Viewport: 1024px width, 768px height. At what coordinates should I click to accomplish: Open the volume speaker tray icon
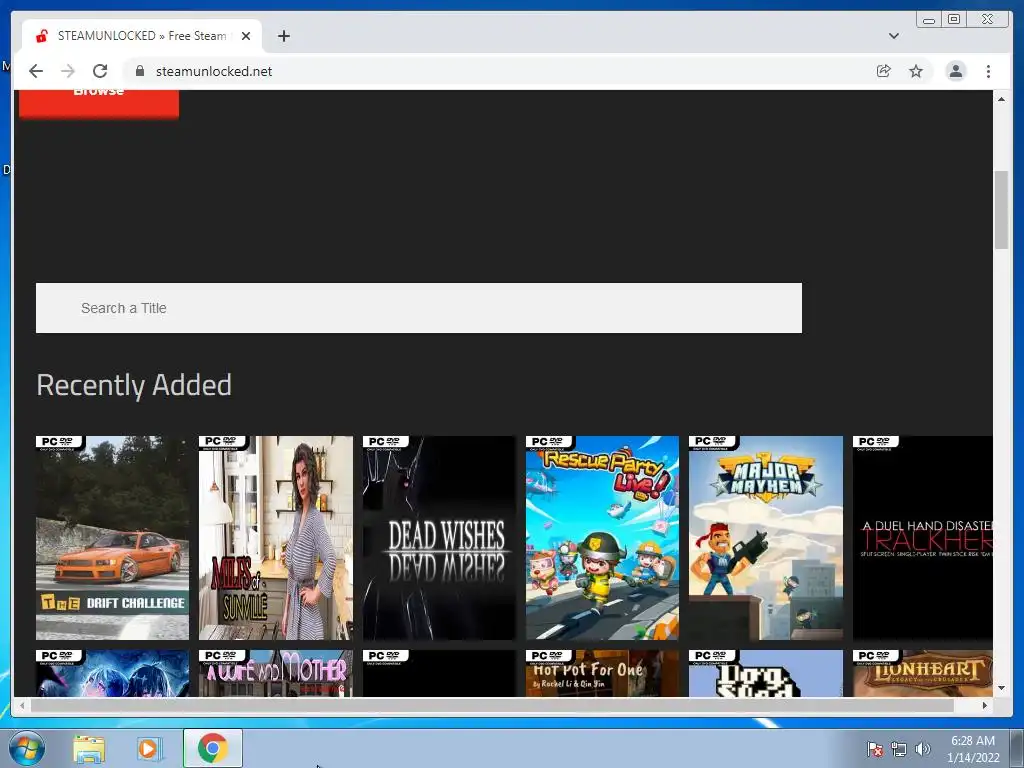[922, 749]
